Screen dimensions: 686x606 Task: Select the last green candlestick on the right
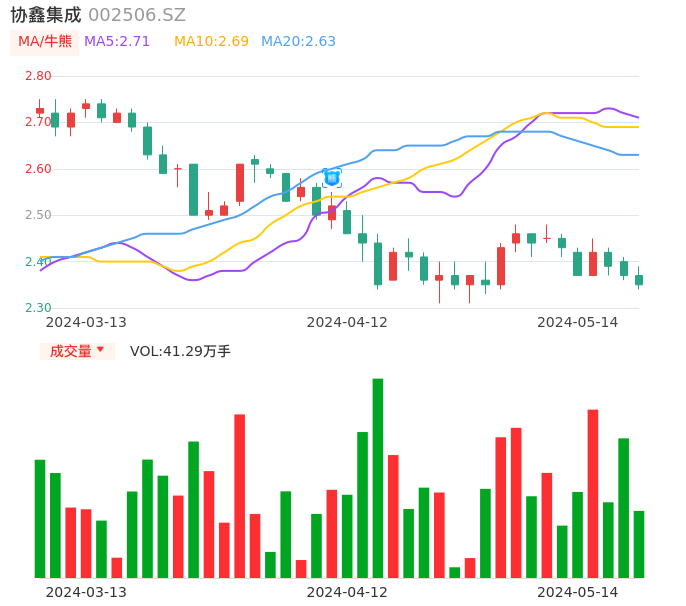[x=639, y=280]
